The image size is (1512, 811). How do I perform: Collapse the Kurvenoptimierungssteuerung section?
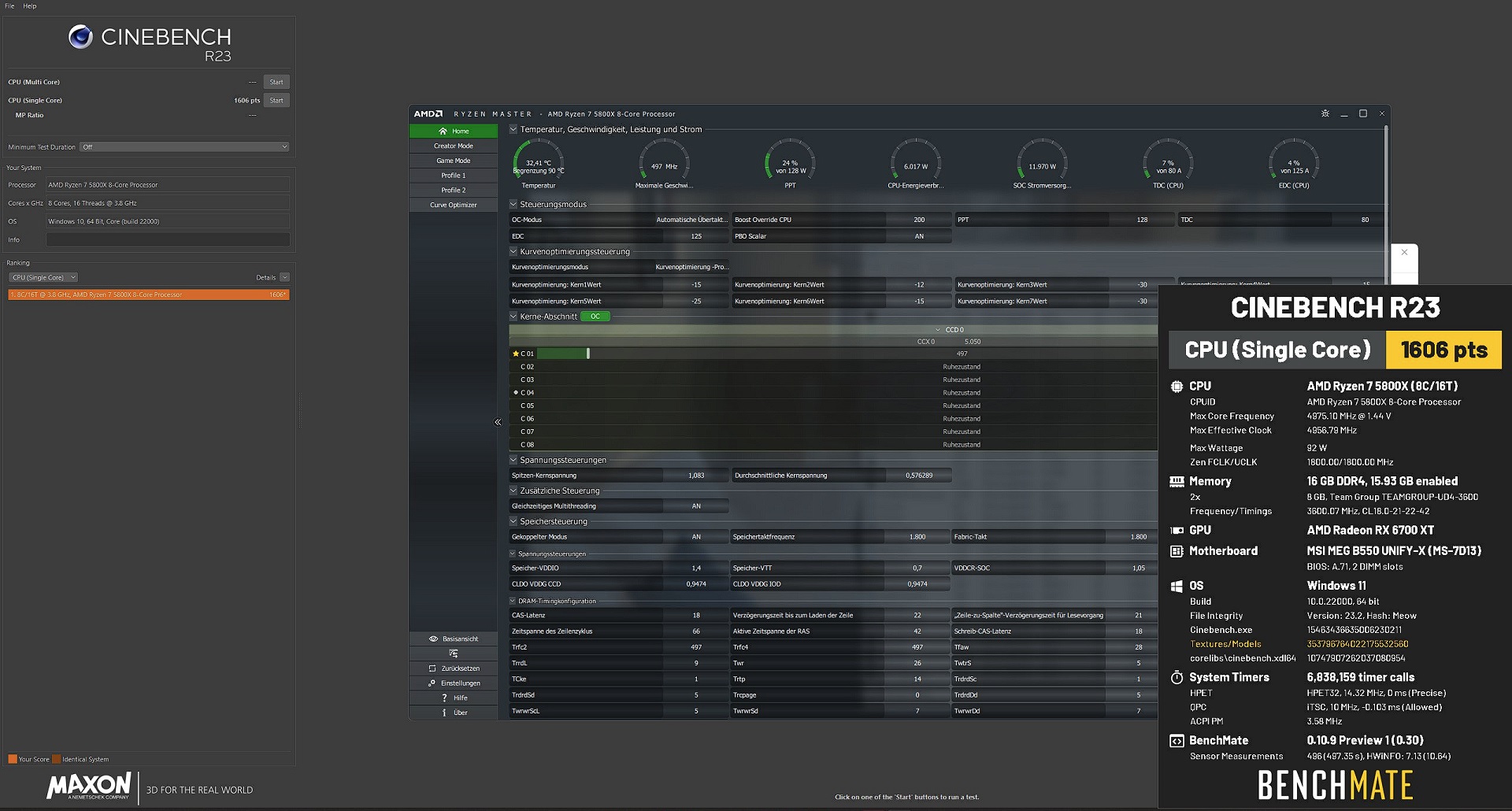[x=513, y=251]
